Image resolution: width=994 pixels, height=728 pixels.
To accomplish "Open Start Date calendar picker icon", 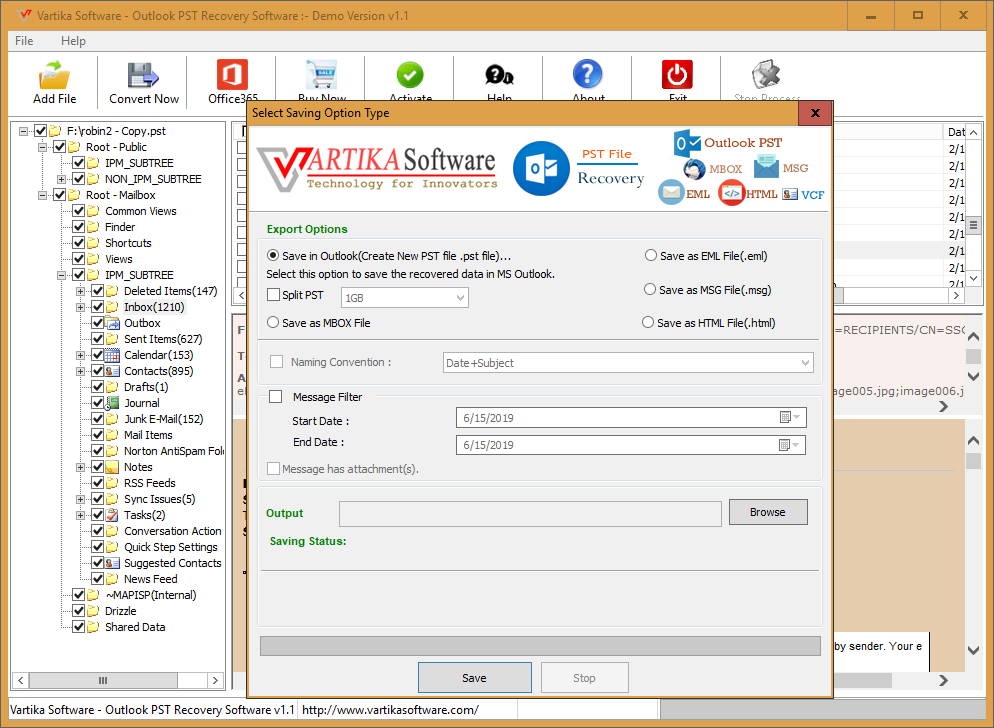I will click(790, 417).
